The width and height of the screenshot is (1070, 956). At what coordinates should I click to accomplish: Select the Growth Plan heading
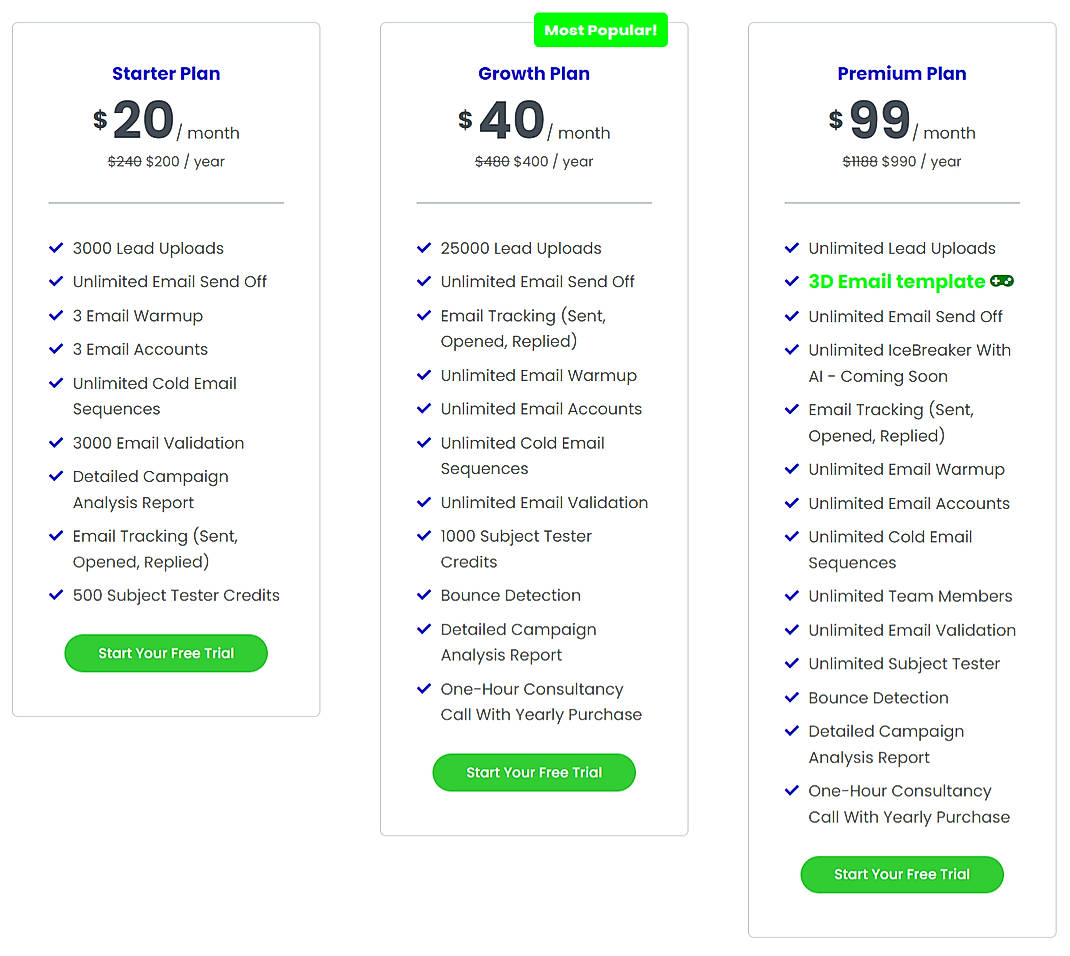(533, 73)
